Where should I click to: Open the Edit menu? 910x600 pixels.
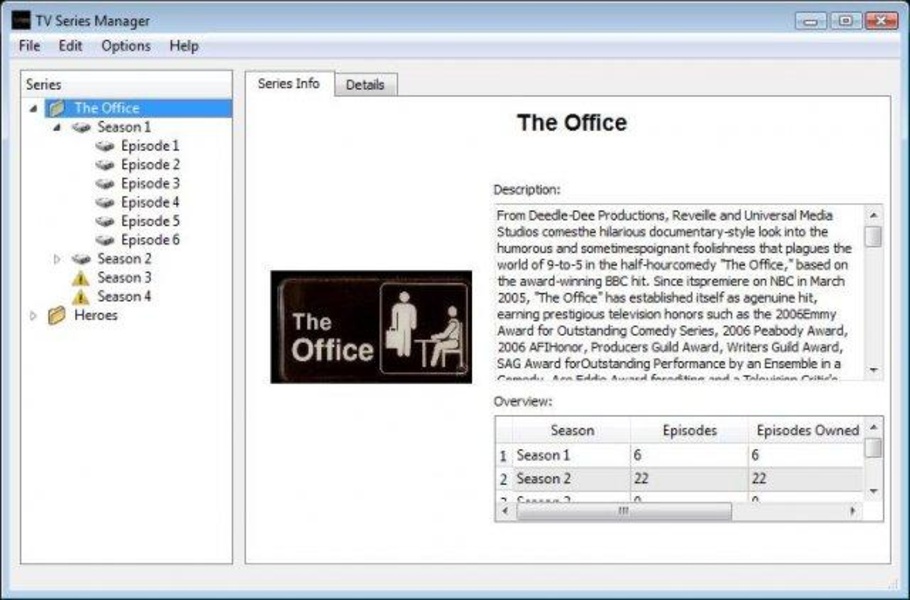click(70, 46)
